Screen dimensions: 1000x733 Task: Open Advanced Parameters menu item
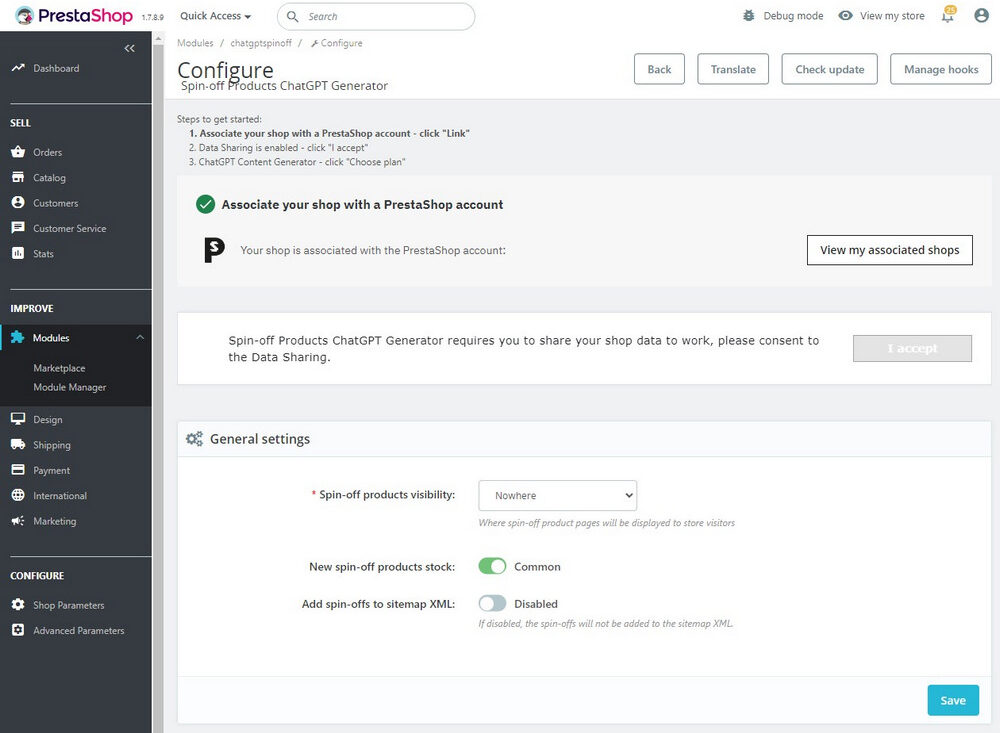76,630
